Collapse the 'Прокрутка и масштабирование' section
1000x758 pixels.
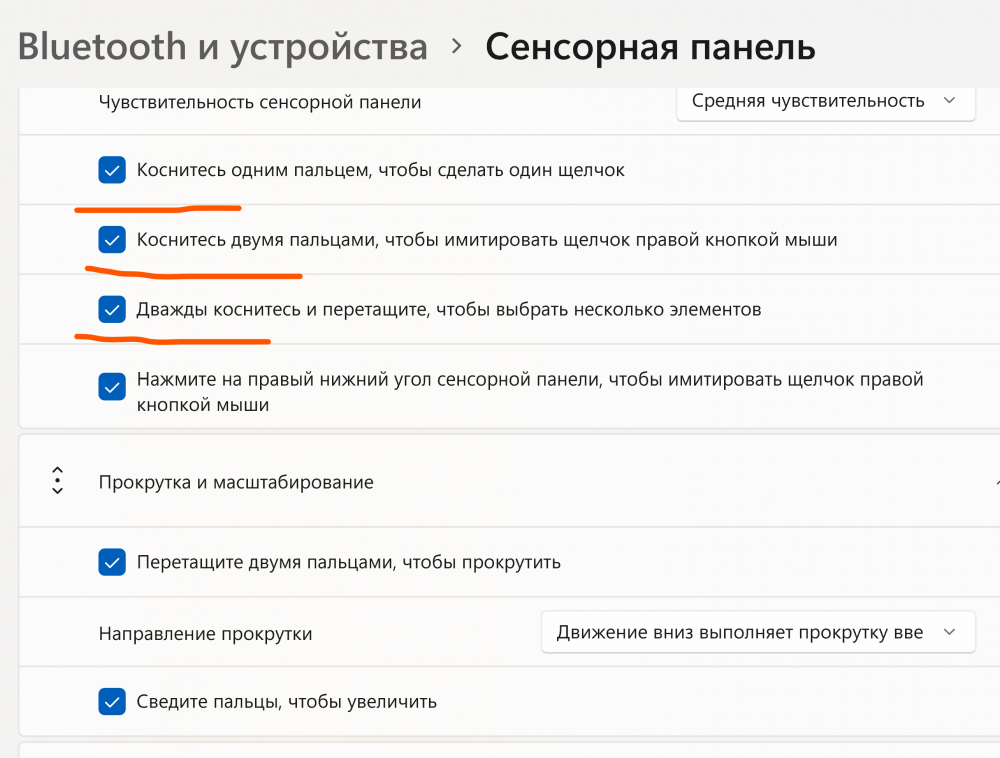tap(988, 482)
